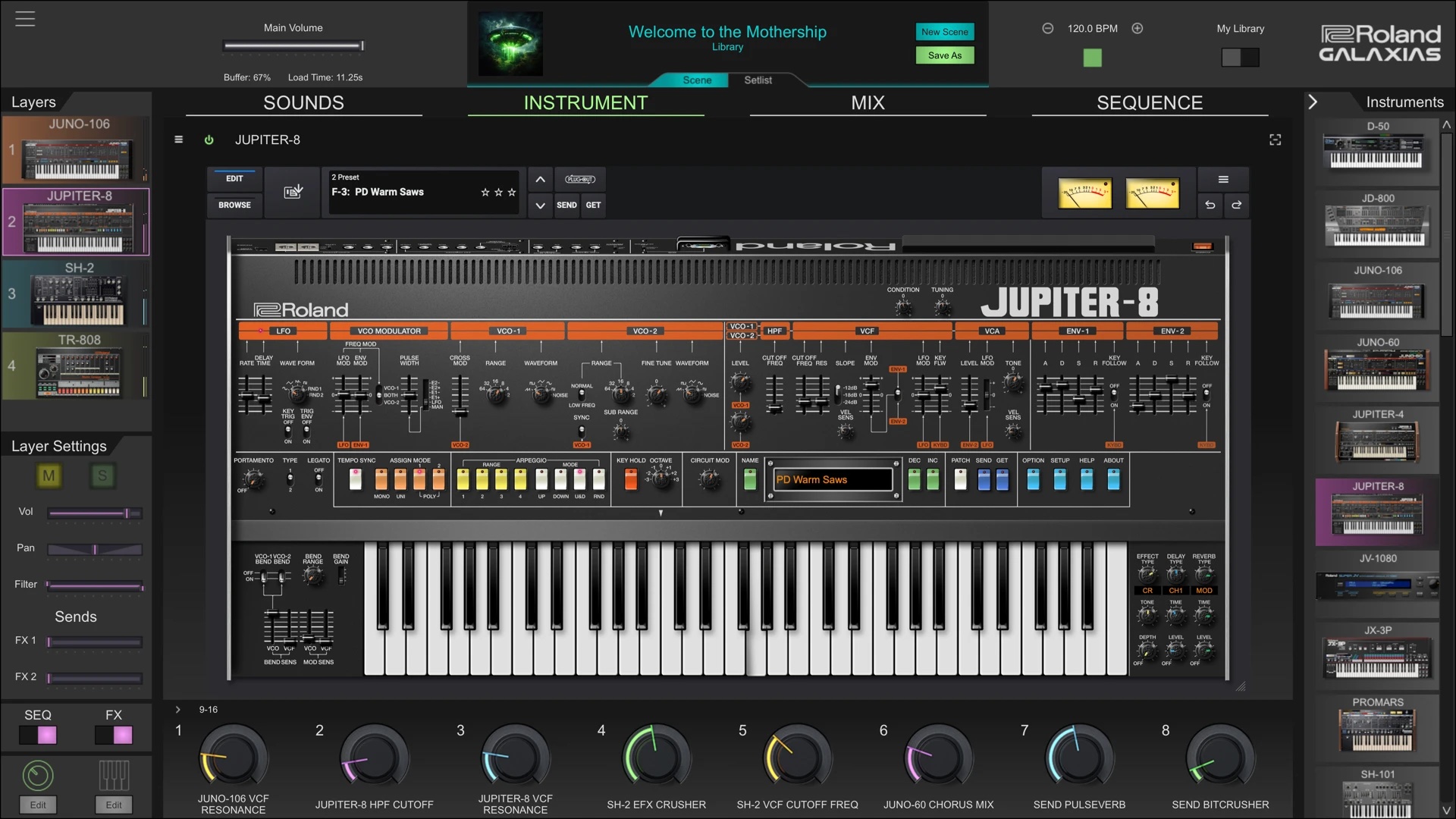Click the PLUG-OUT icon button
This screenshot has height=819, width=1456.
580,180
